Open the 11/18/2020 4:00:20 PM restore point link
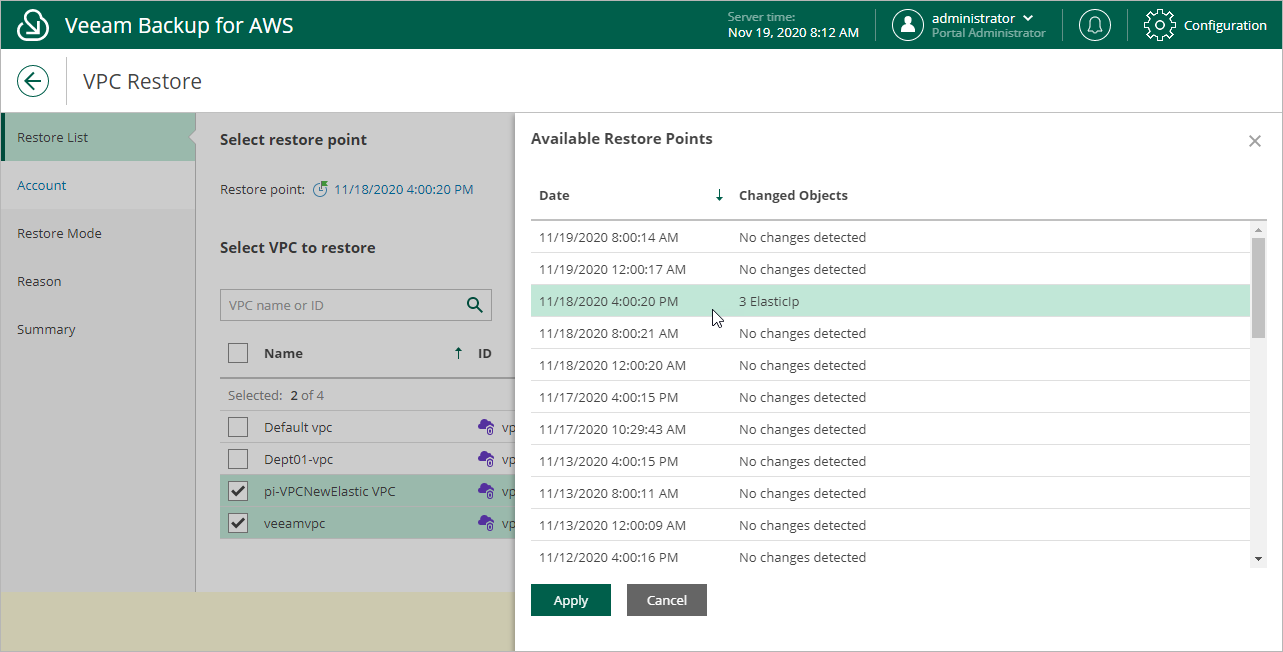 tap(404, 189)
